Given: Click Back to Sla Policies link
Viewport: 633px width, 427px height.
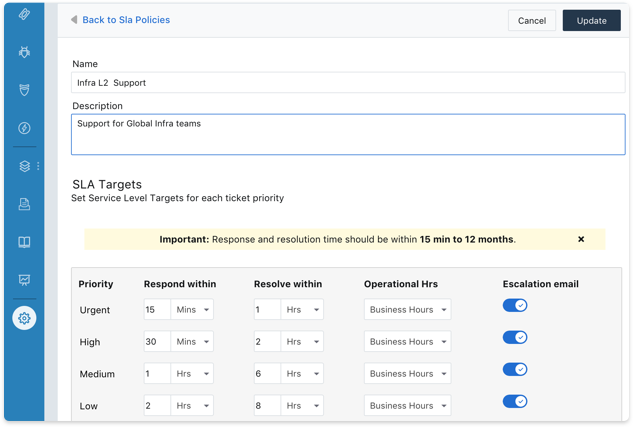Looking at the screenshot, I should click(x=125, y=20).
